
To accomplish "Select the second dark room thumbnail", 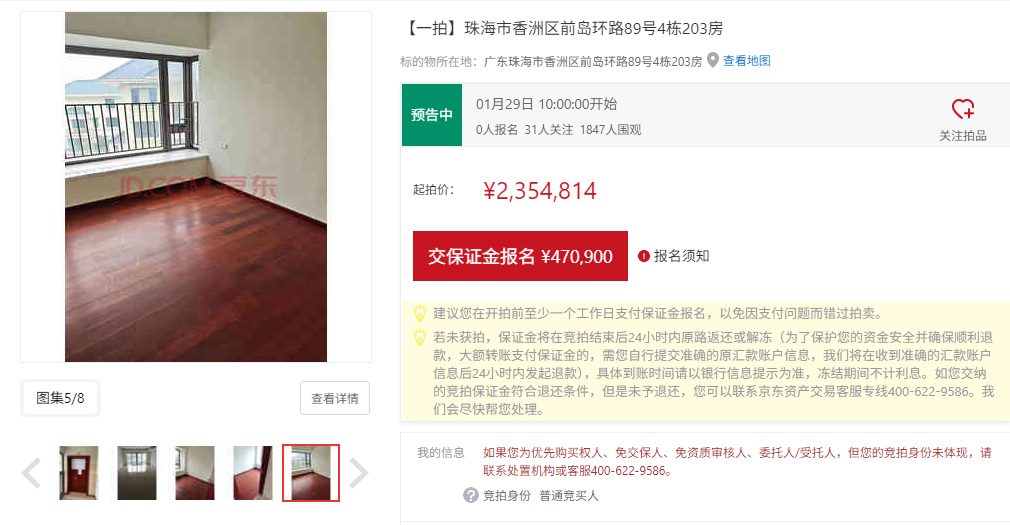I will pos(137,473).
